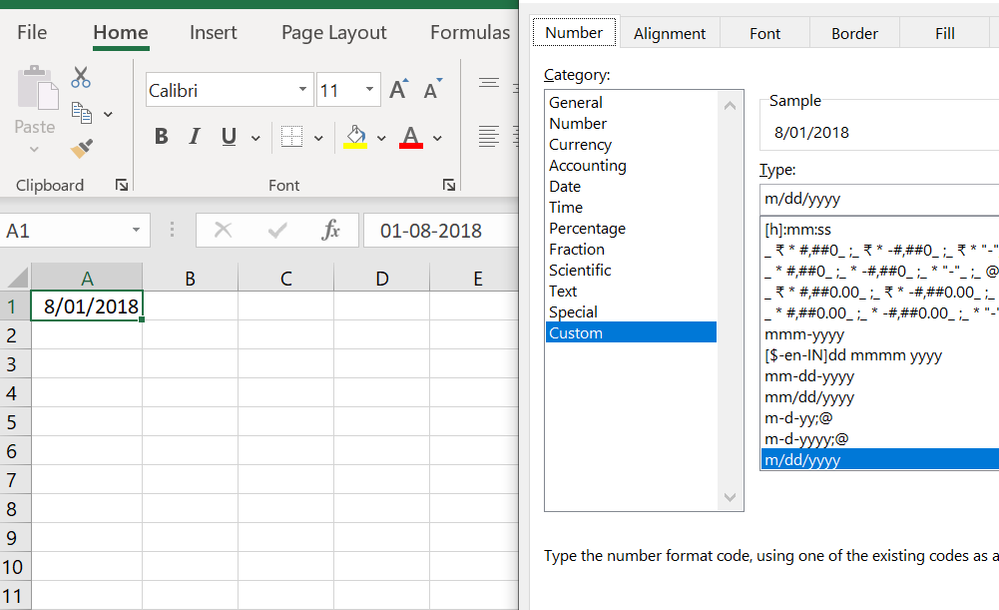Click the Cut scissors icon
This screenshot has width=999, height=610.
point(81,77)
